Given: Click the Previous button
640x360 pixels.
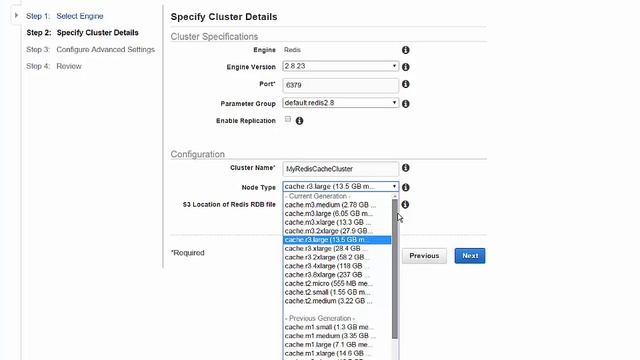Looking at the screenshot, I should pos(424,256).
